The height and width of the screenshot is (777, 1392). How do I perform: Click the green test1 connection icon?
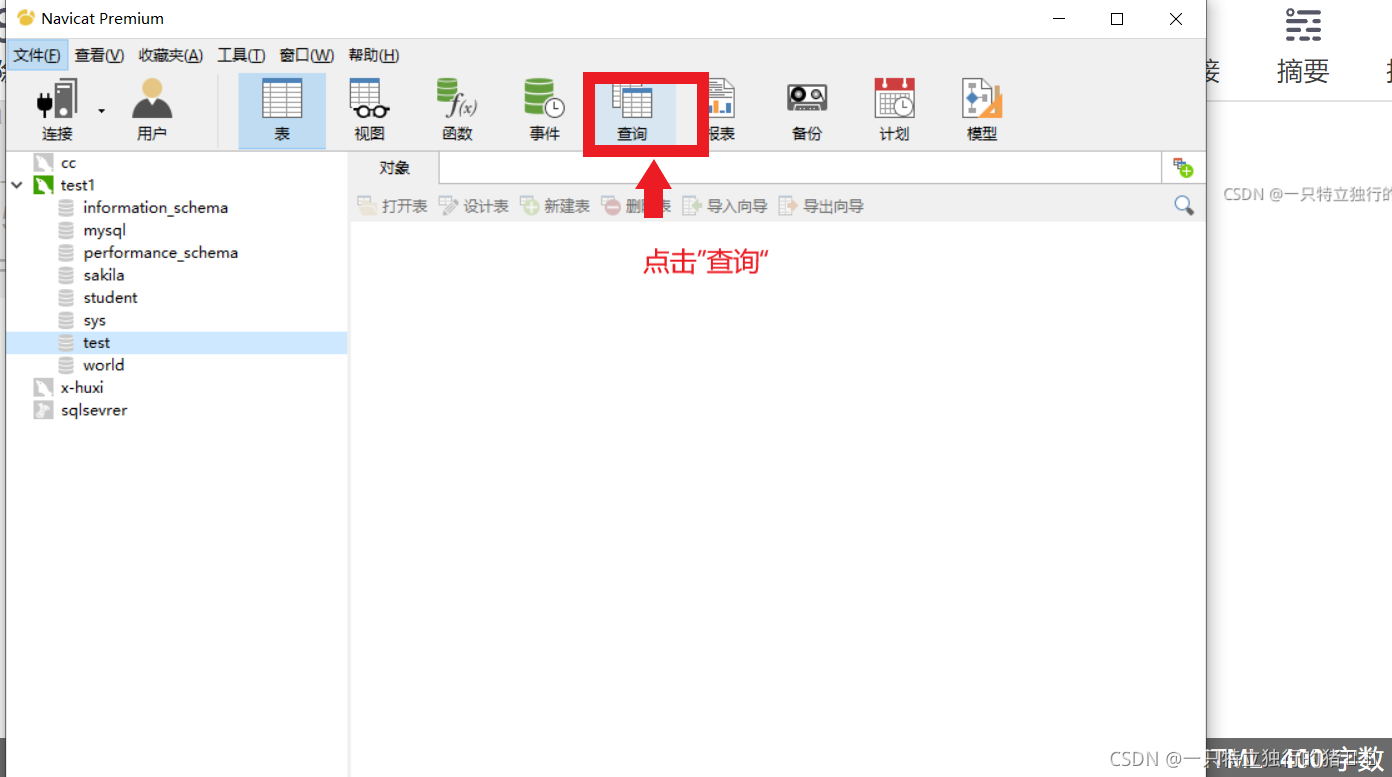coord(43,185)
